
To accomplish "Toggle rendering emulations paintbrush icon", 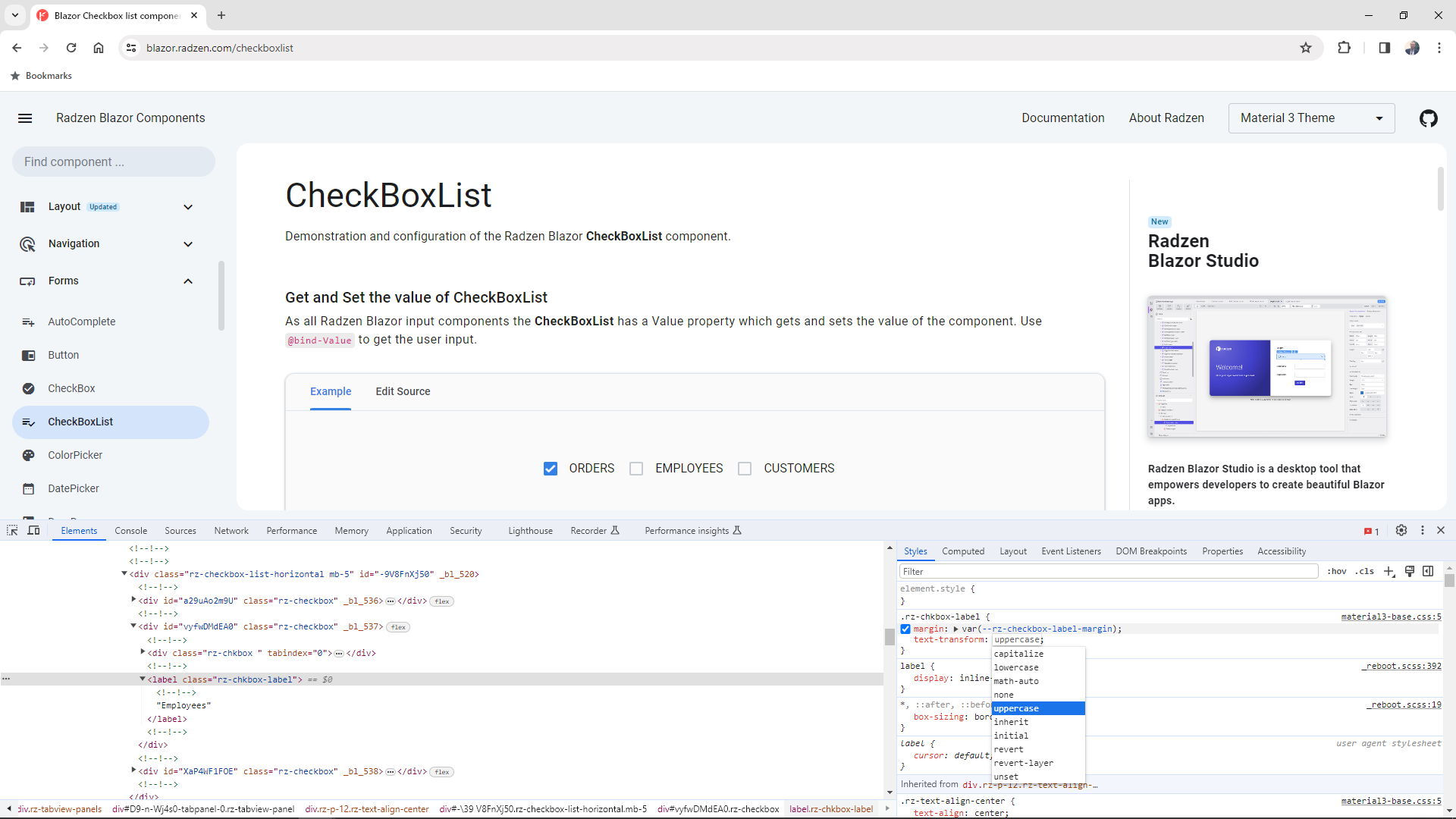I will 1410,571.
